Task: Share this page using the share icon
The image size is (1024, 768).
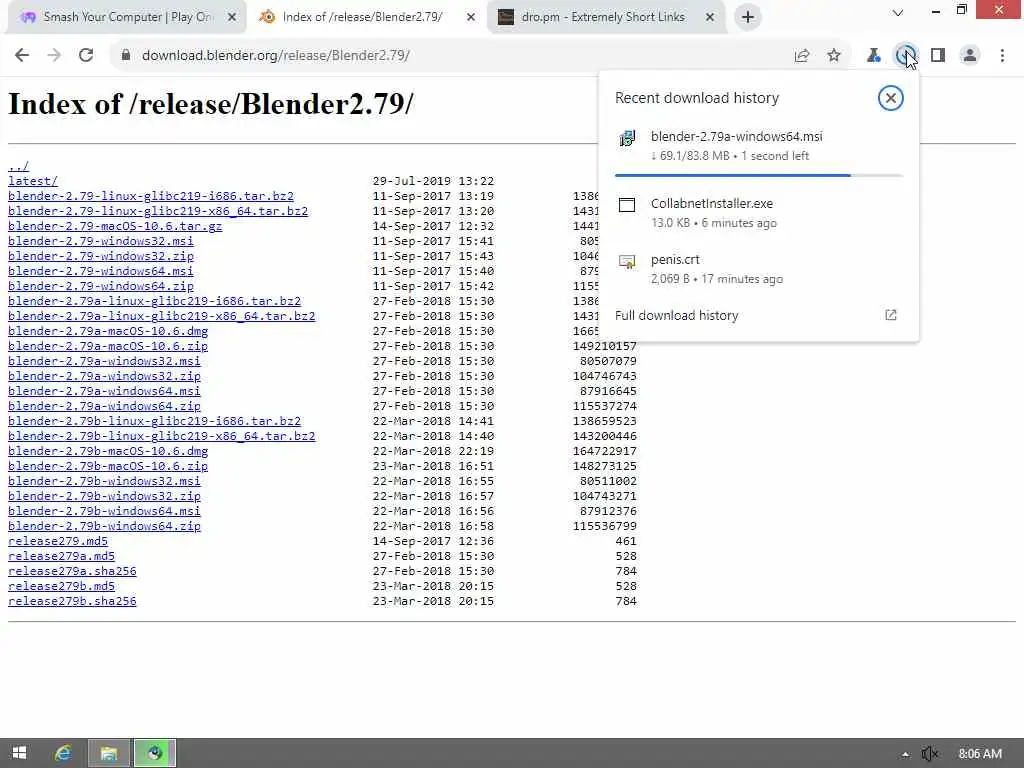Action: pyautogui.click(x=802, y=56)
